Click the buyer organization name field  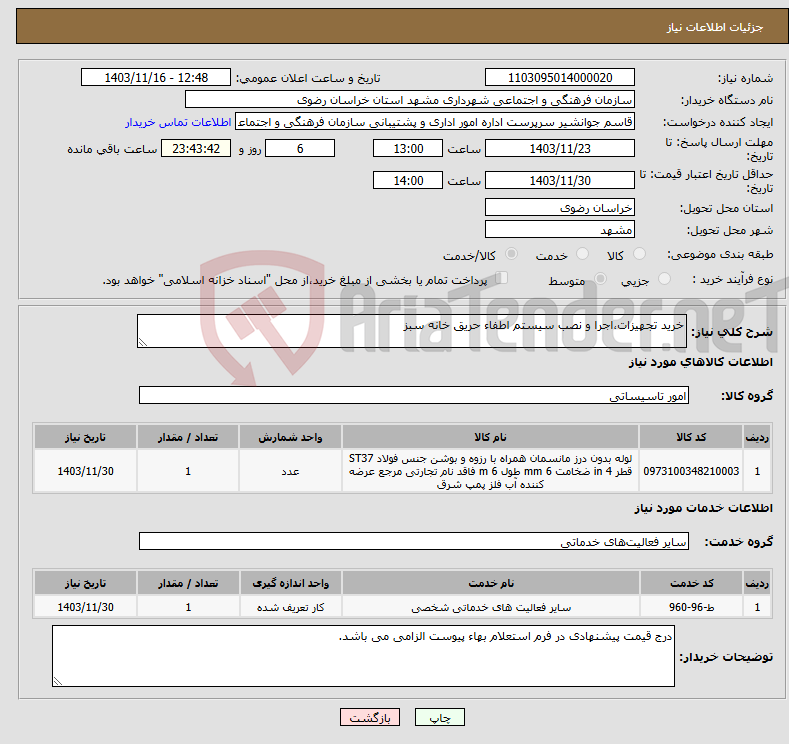410,100
